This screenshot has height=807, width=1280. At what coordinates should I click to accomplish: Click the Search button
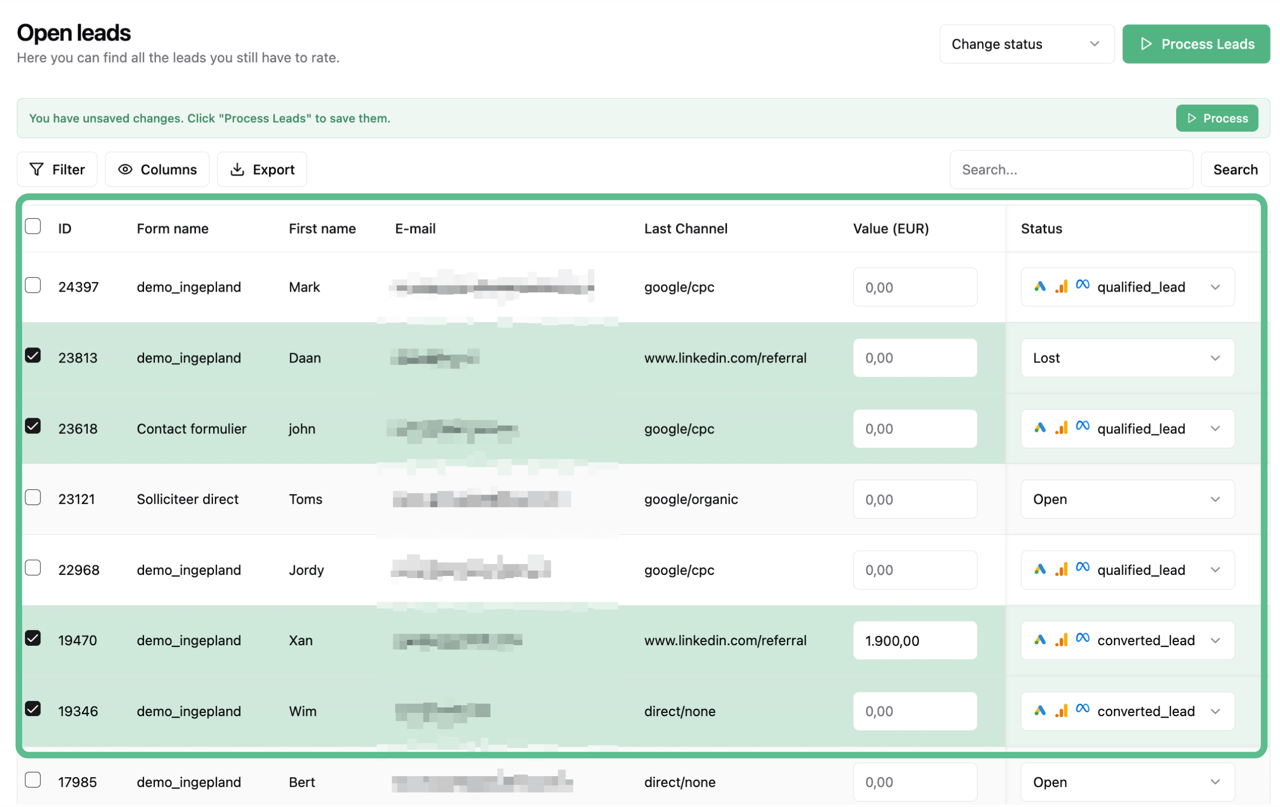click(x=1235, y=169)
